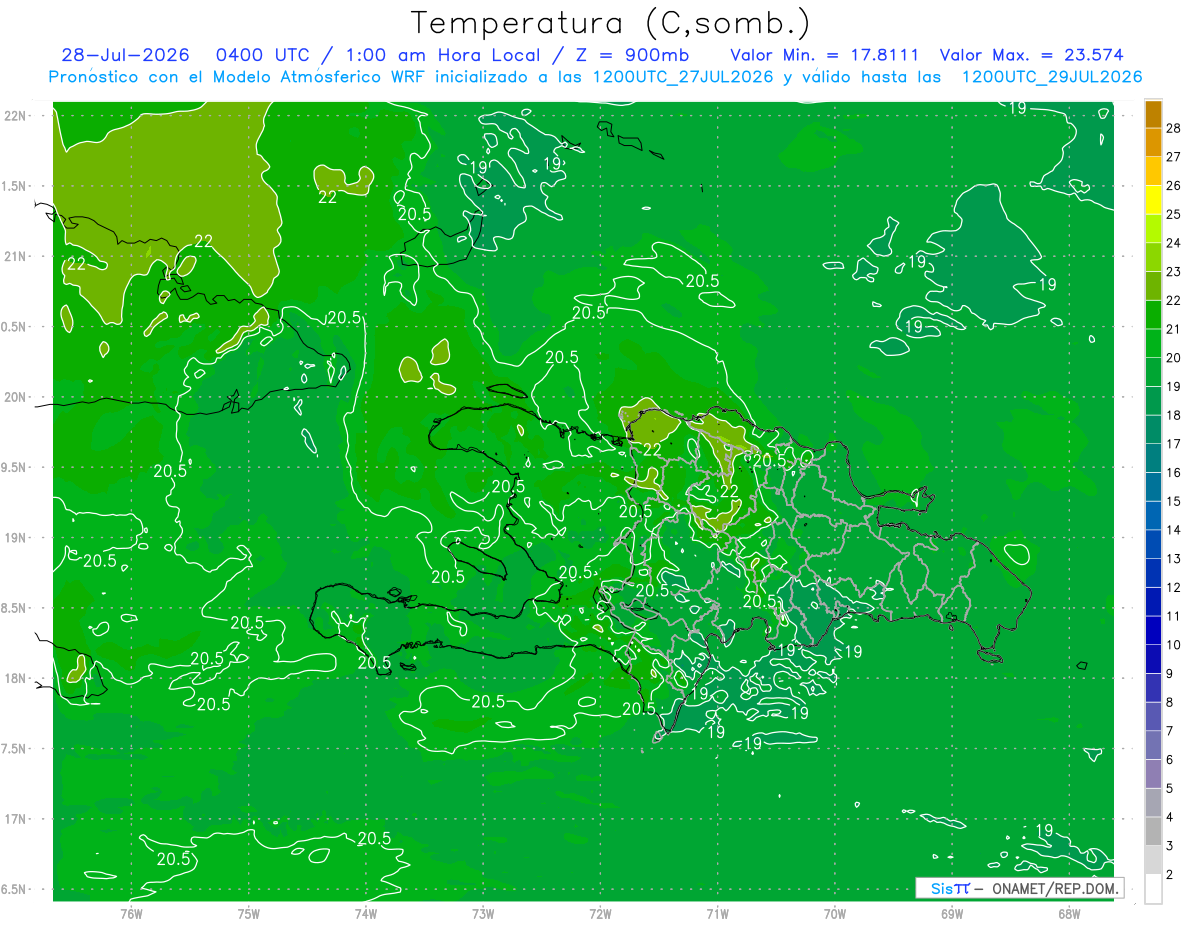Select the olive legend swatch between 22 and 23
Viewport: 1200px width, 927px height.
[1153, 286]
